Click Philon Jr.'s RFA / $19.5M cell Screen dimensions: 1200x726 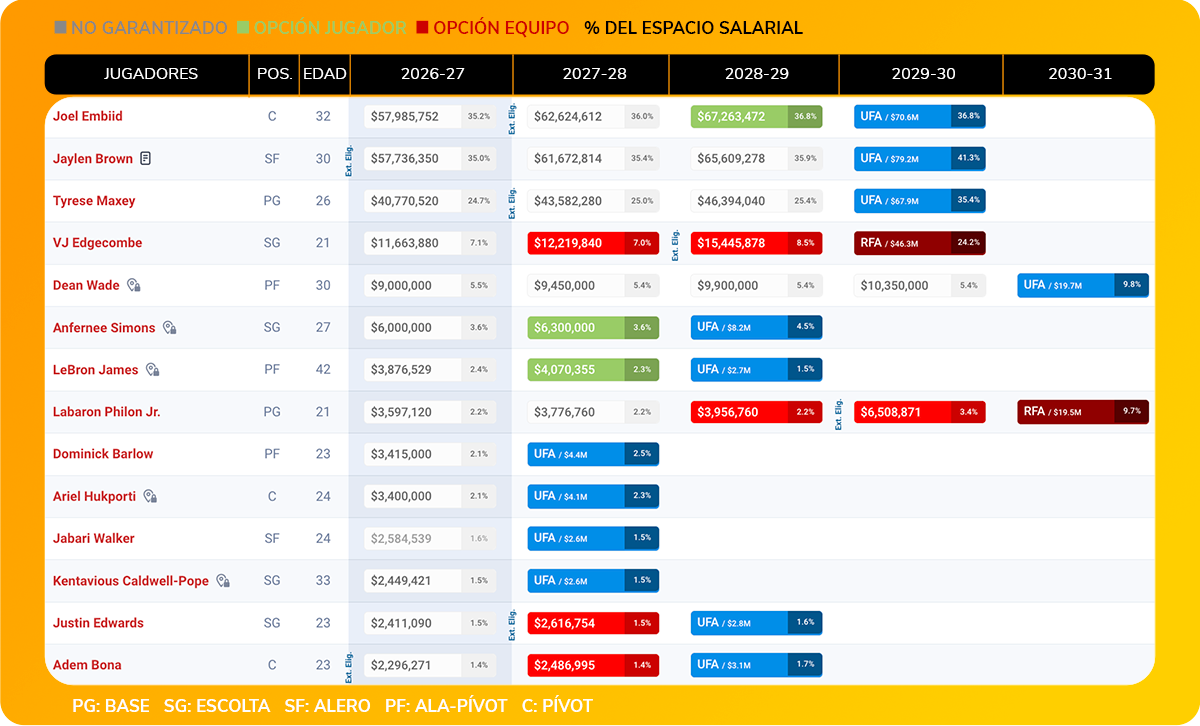coord(1083,412)
